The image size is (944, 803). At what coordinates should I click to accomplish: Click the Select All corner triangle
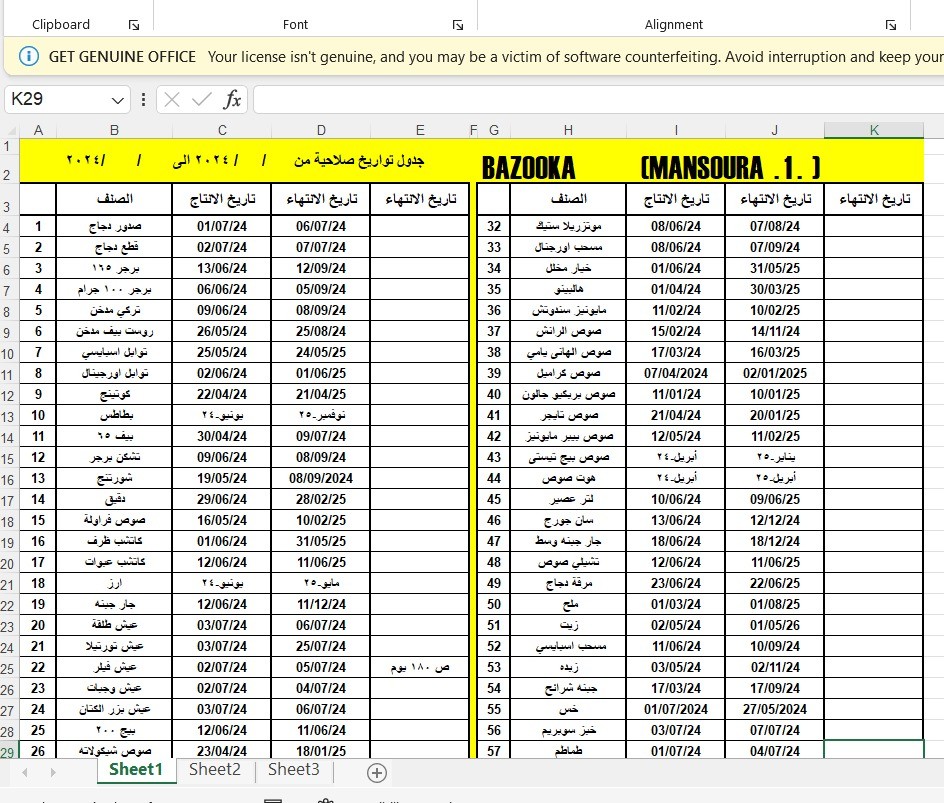click(x=10, y=131)
